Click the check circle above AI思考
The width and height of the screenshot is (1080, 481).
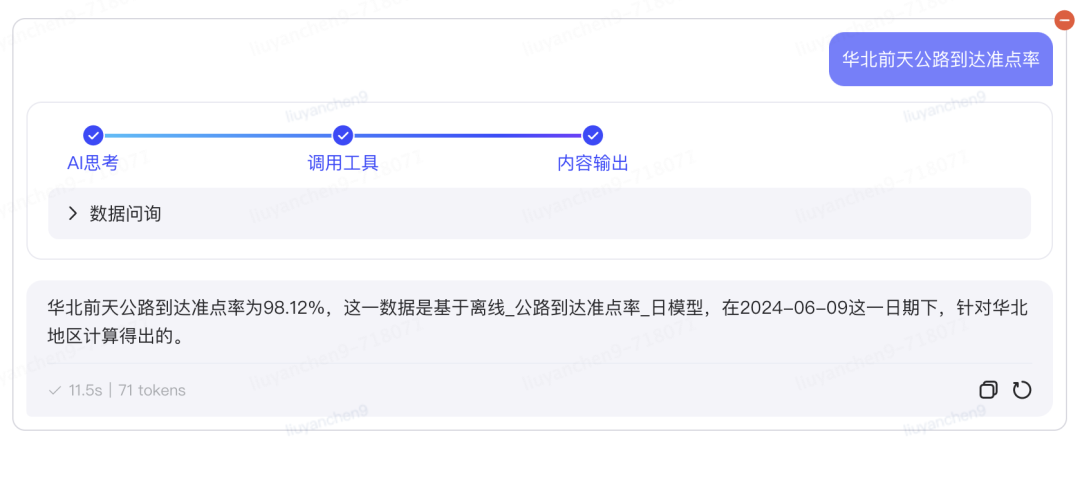(x=93, y=135)
